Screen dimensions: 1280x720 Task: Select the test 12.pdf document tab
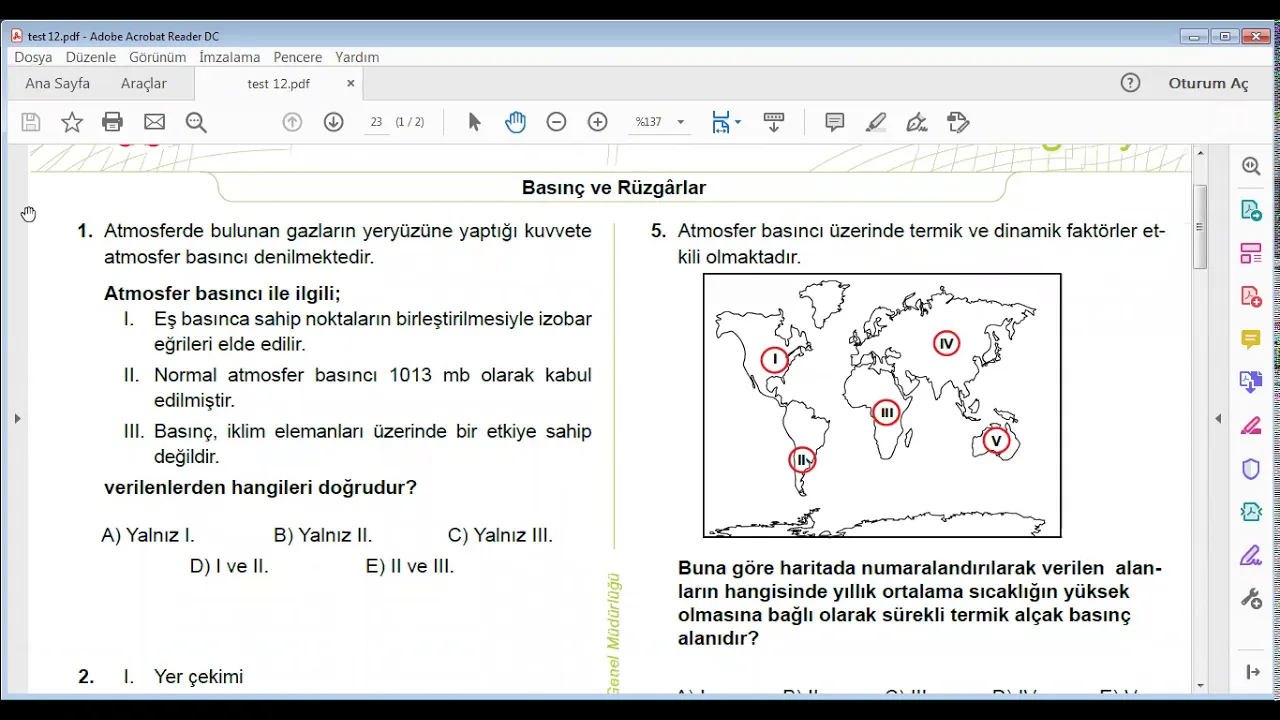[x=279, y=84]
